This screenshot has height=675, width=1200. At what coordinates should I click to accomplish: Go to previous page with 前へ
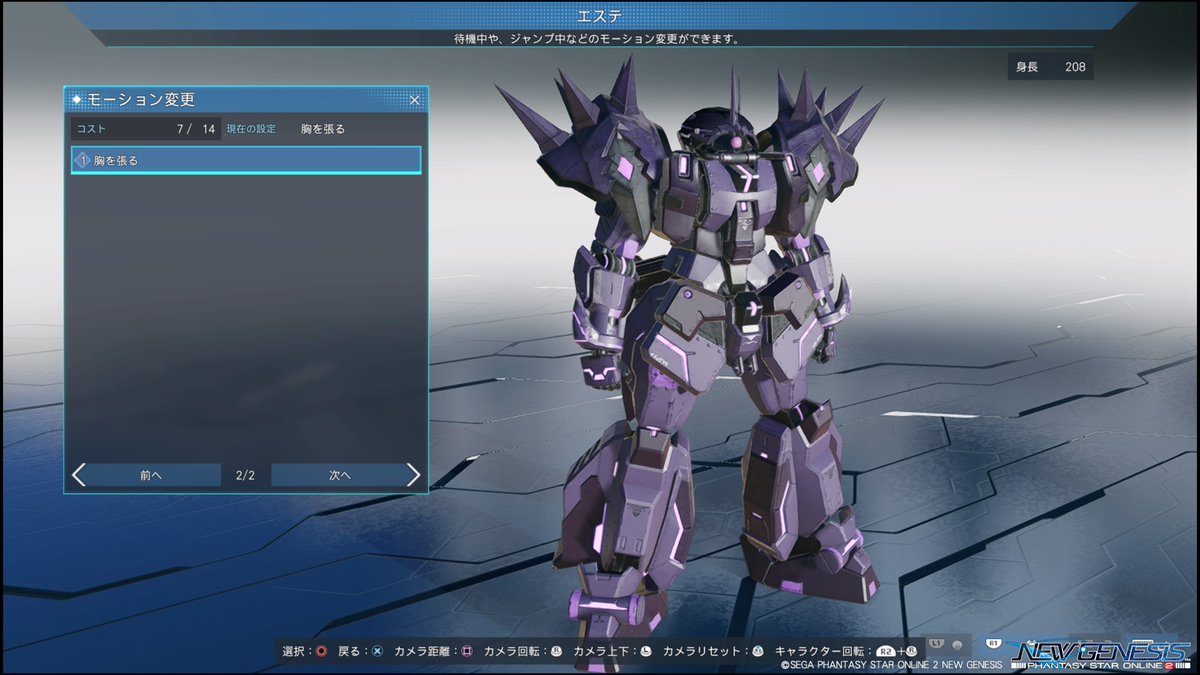(146, 475)
